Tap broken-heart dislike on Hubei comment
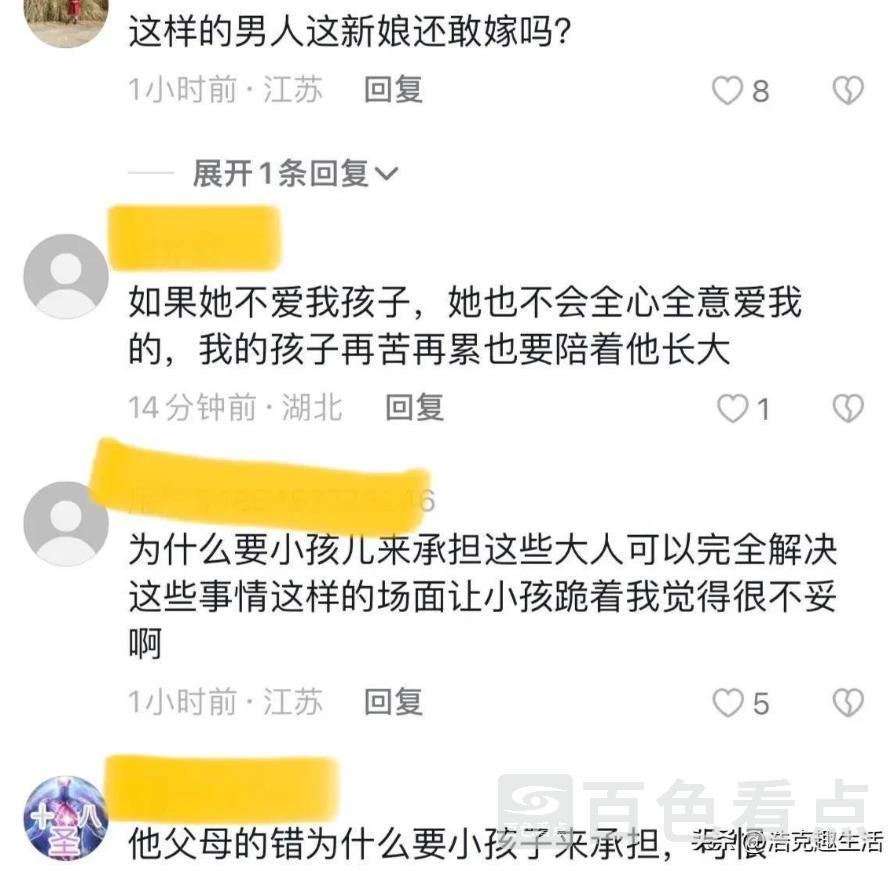Image resolution: width=893 pixels, height=871 pixels. click(848, 408)
